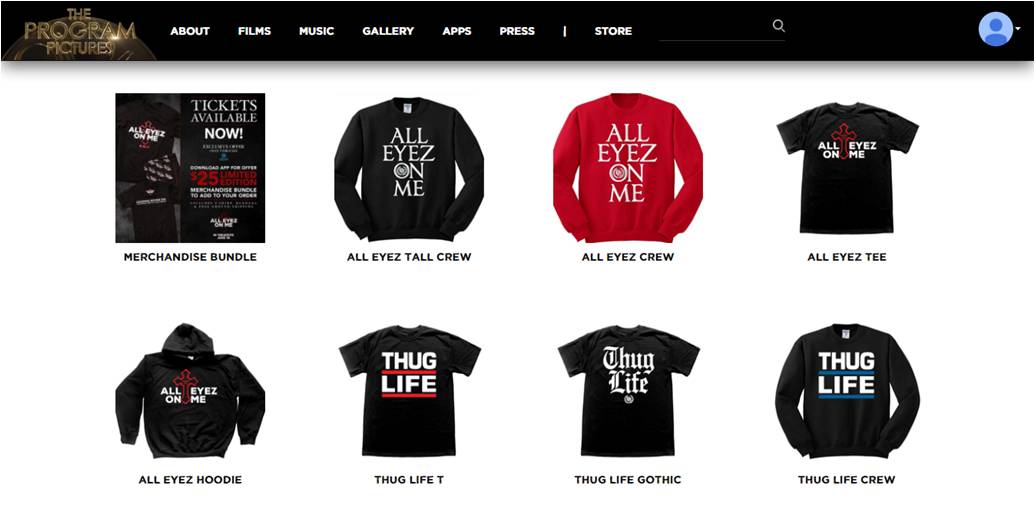The height and width of the screenshot is (506, 1035).
Task: Visit the Press page
Action: click(517, 31)
